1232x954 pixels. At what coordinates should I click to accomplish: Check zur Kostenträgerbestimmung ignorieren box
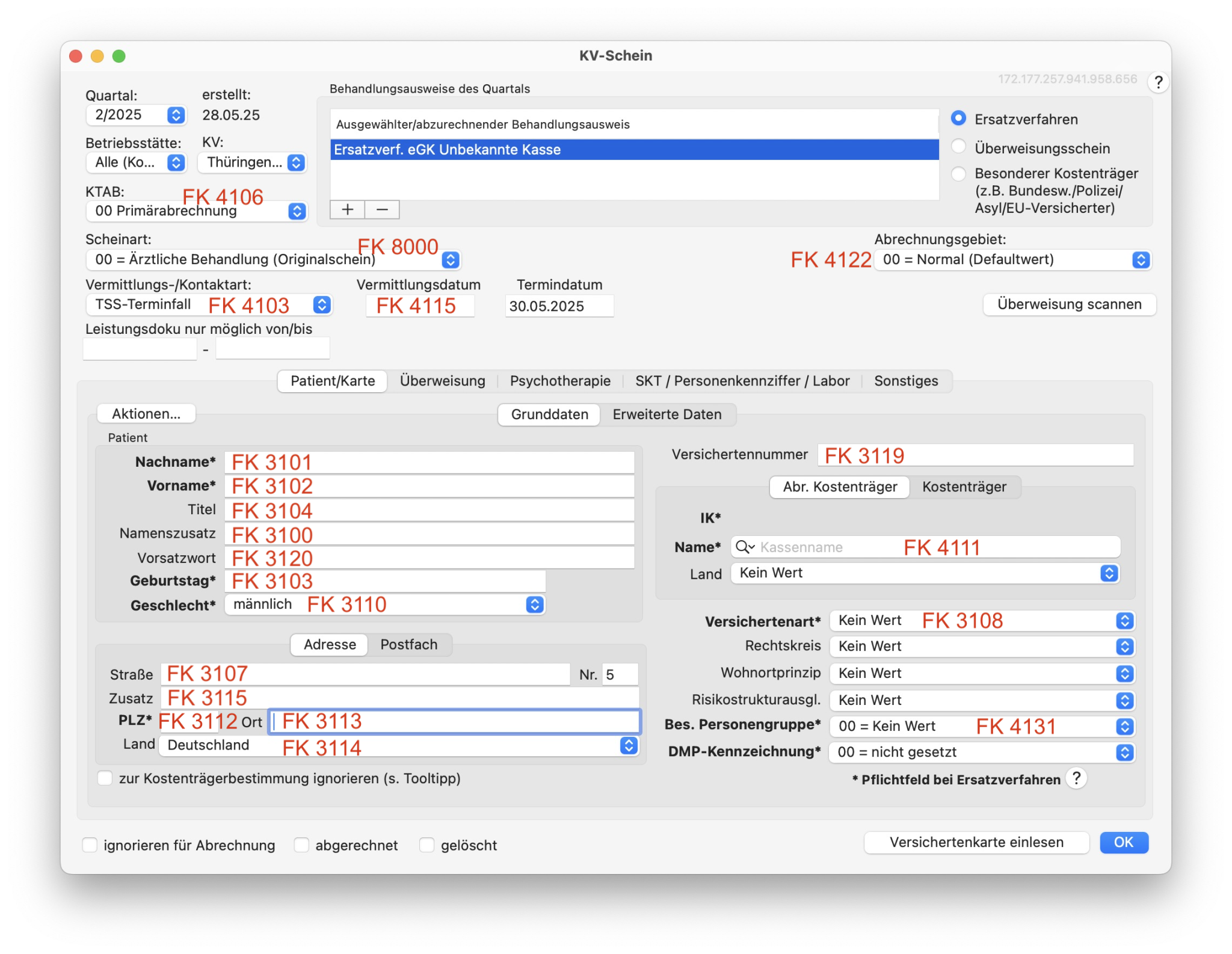tap(105, 778)
